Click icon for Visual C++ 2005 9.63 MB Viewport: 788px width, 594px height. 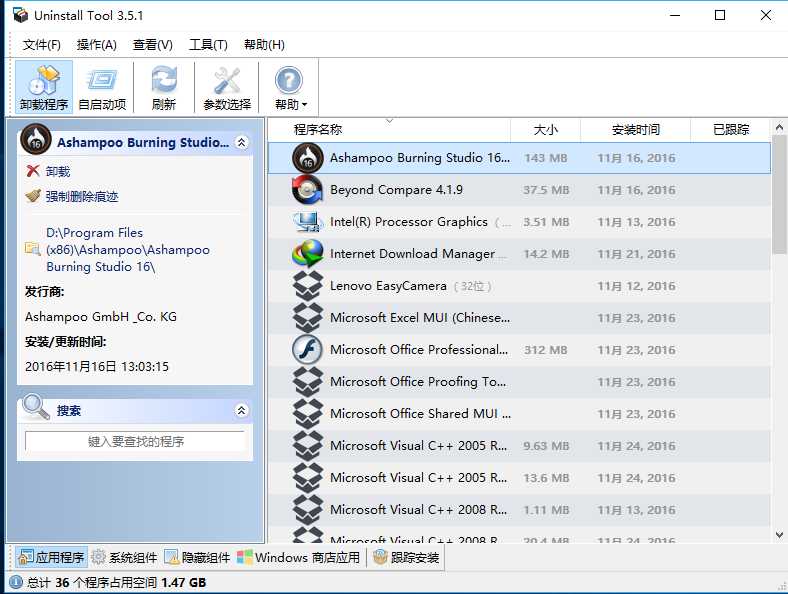click(x=308, y=446)
